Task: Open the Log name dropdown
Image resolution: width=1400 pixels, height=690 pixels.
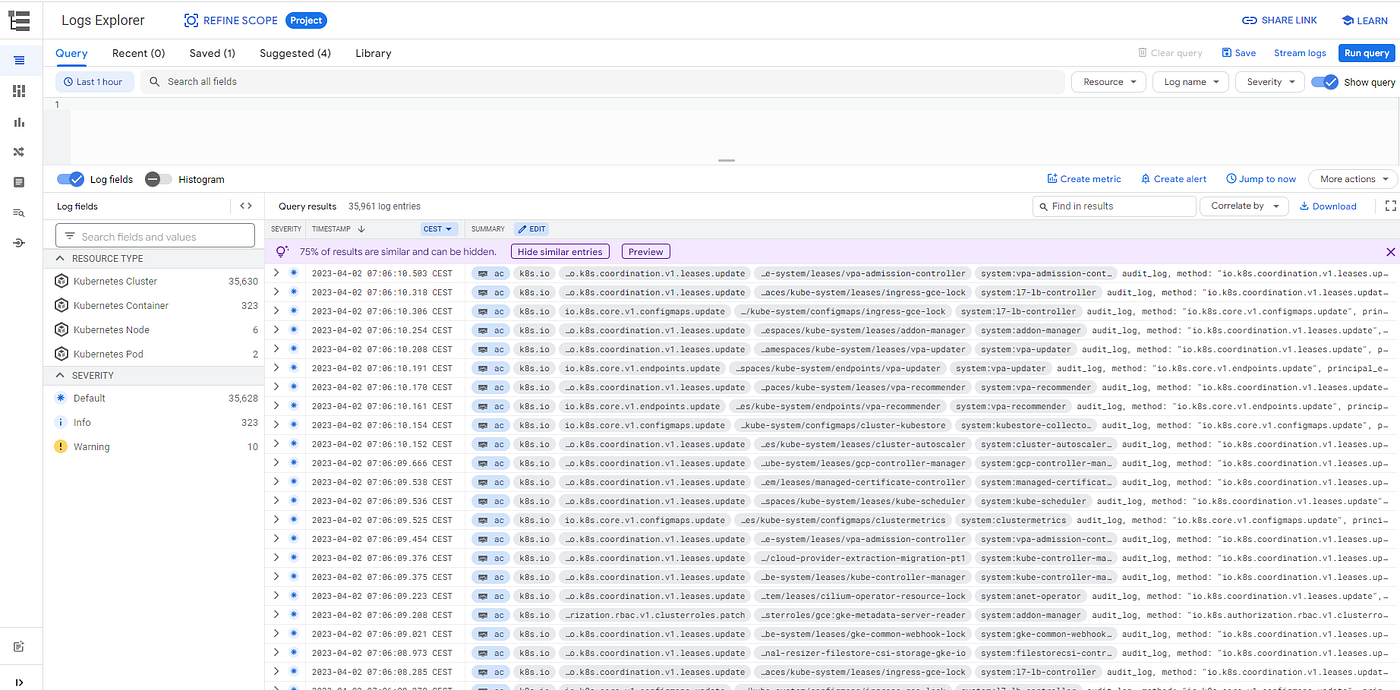Action: coord(1190,82)
